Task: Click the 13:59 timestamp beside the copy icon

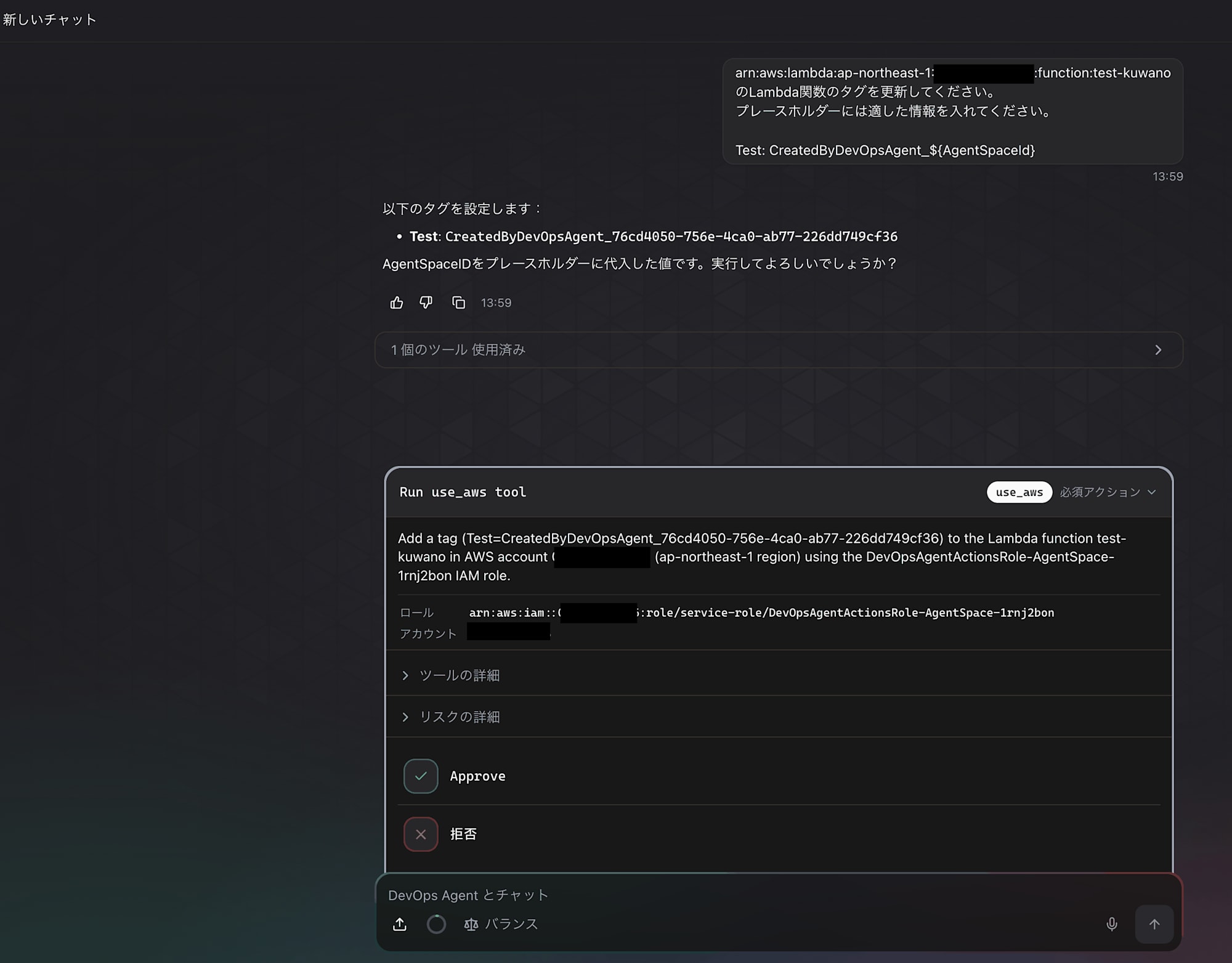Action: pos(496,303)
